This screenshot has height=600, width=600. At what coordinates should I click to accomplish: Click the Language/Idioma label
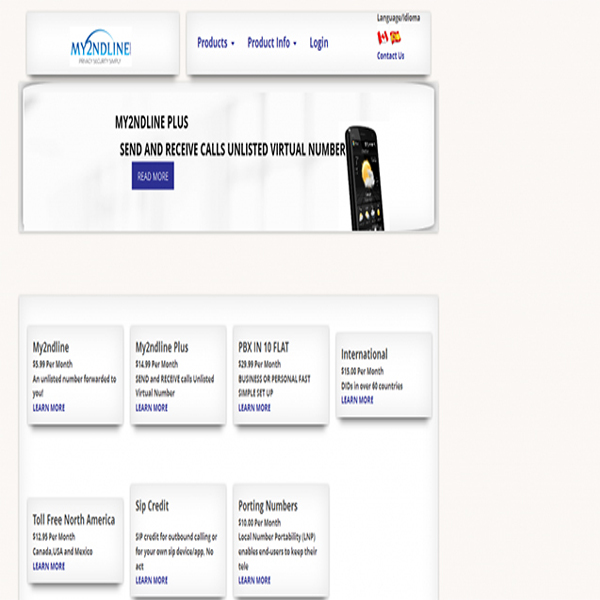tap(398, 18)
